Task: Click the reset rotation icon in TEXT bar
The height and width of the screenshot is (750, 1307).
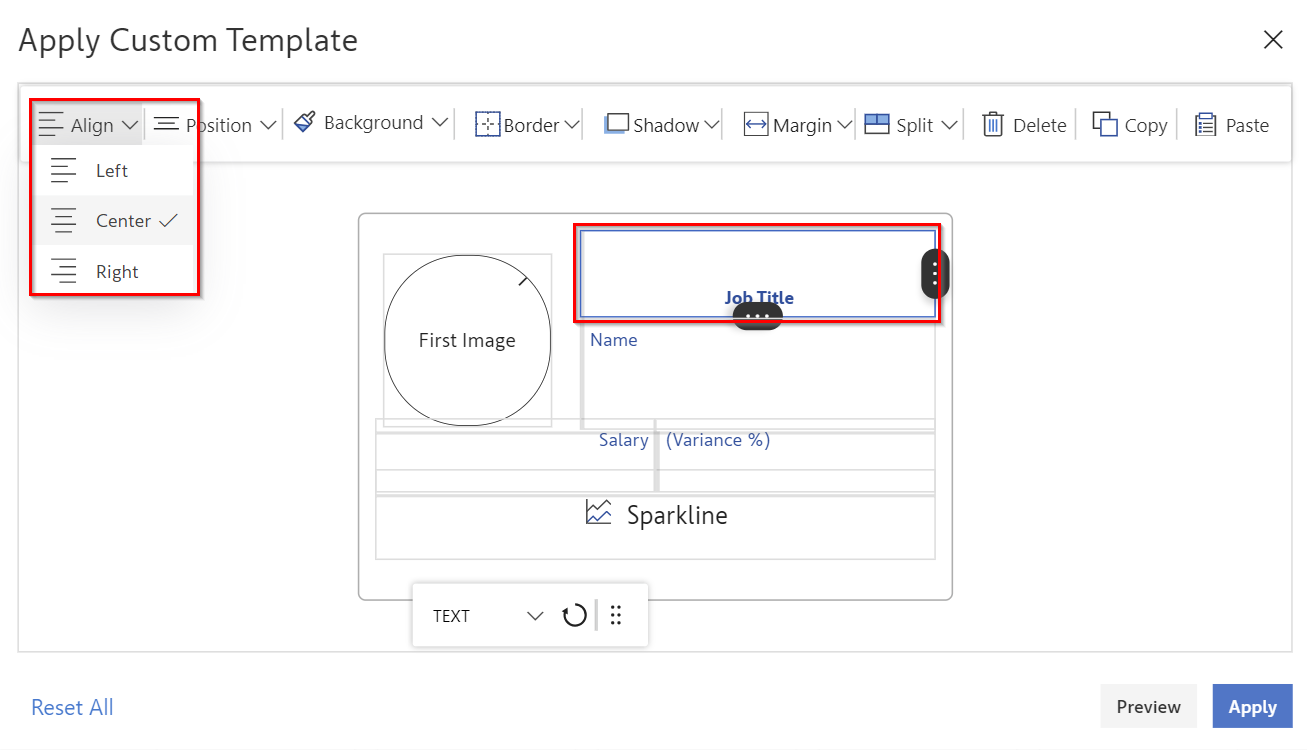Action: 574,616
